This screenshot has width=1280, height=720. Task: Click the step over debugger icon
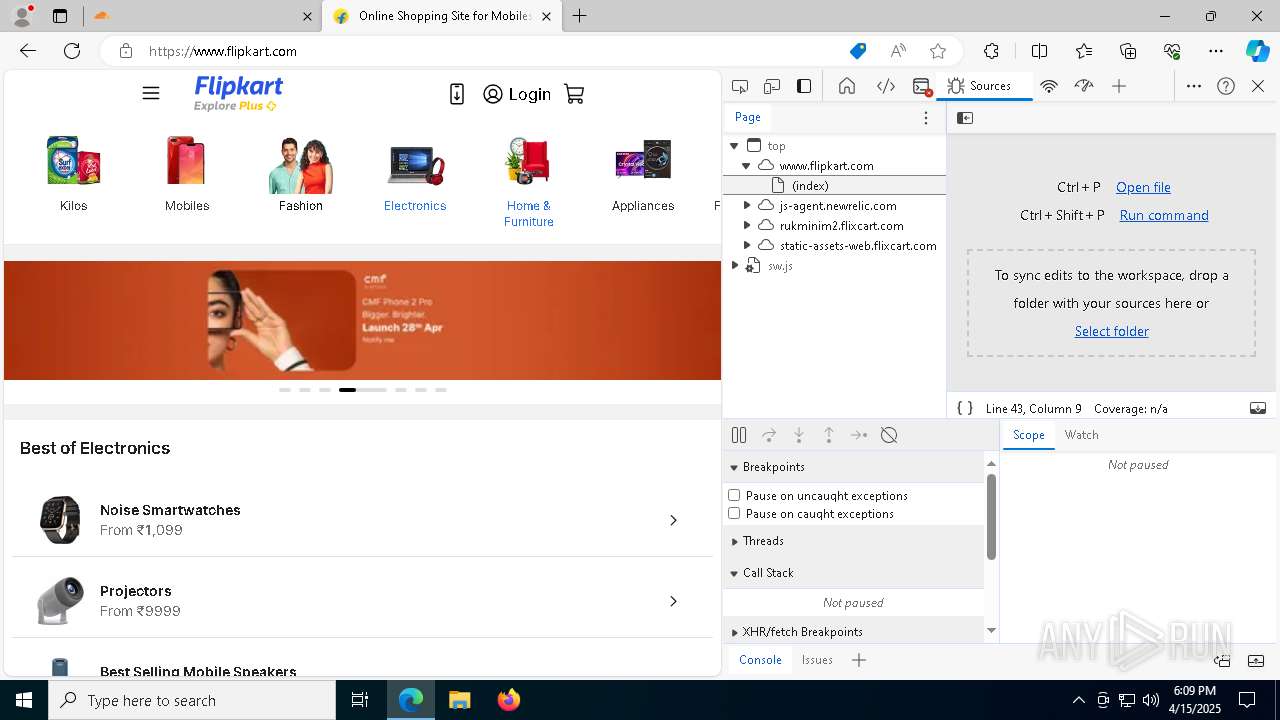tap(769, 435)
